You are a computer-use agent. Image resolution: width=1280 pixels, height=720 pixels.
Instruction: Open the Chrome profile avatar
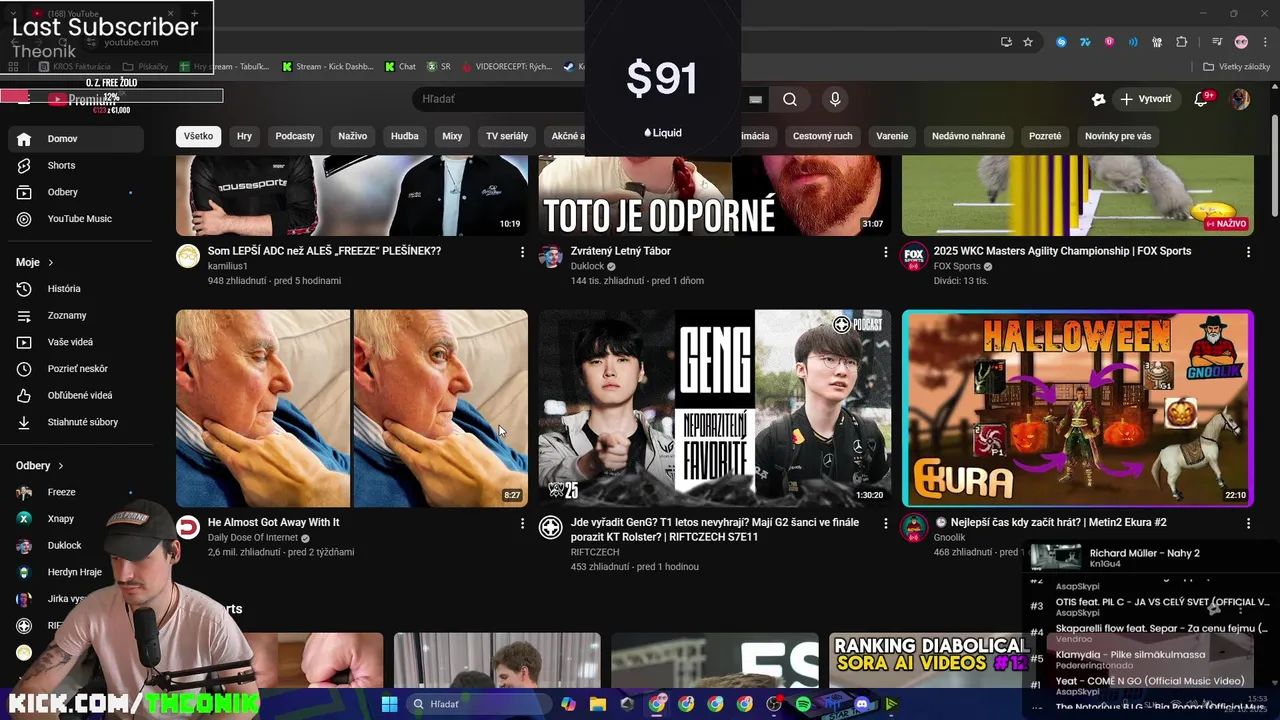(x=1241, y=42)
